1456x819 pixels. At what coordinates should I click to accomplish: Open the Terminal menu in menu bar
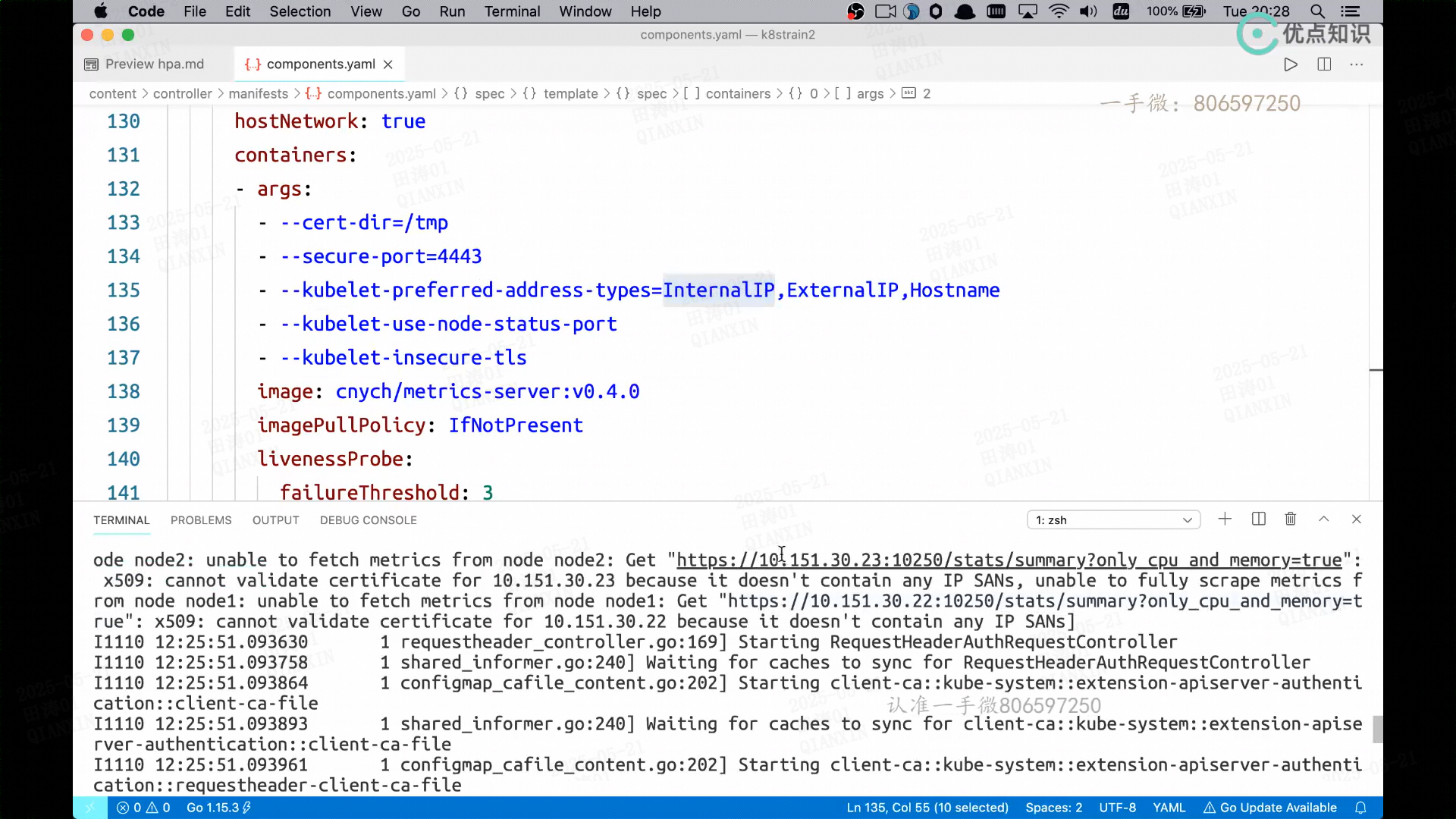(x=512, y=11)
